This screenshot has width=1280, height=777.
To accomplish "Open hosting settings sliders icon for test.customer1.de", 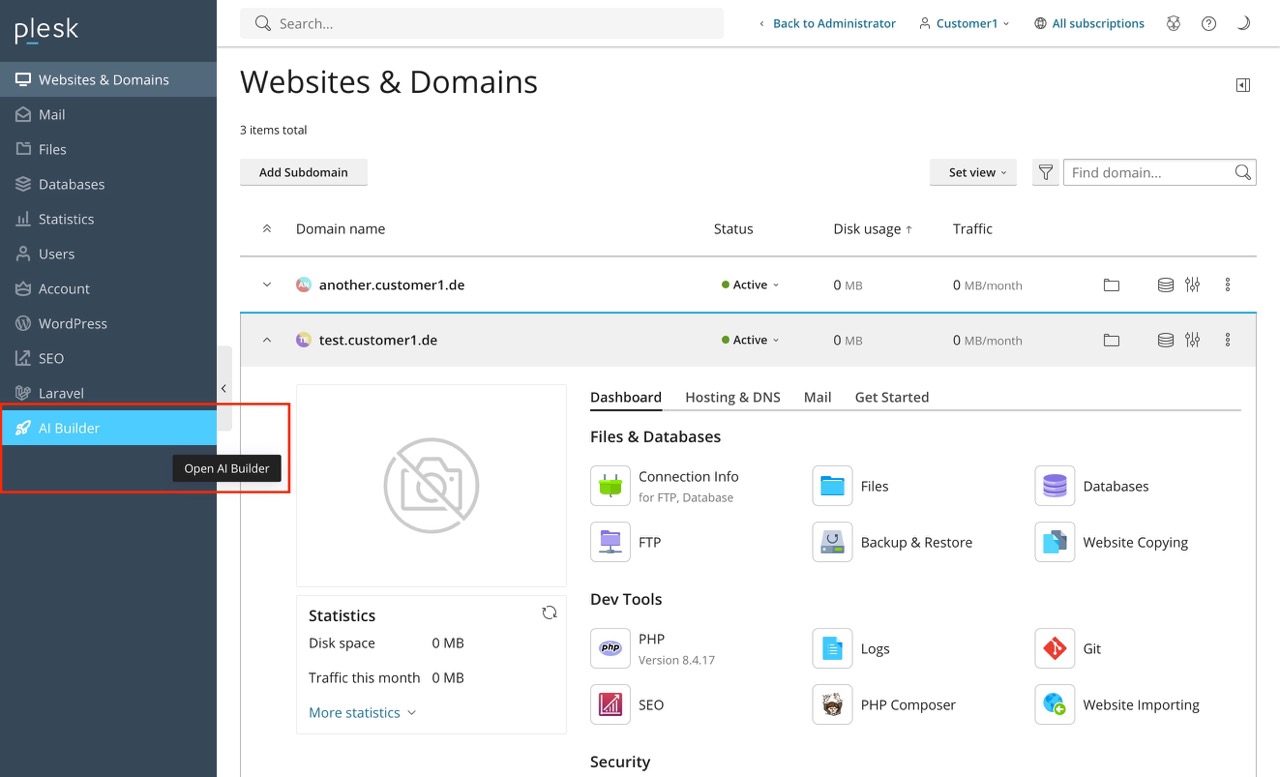I will click(x=1193, y=340).
